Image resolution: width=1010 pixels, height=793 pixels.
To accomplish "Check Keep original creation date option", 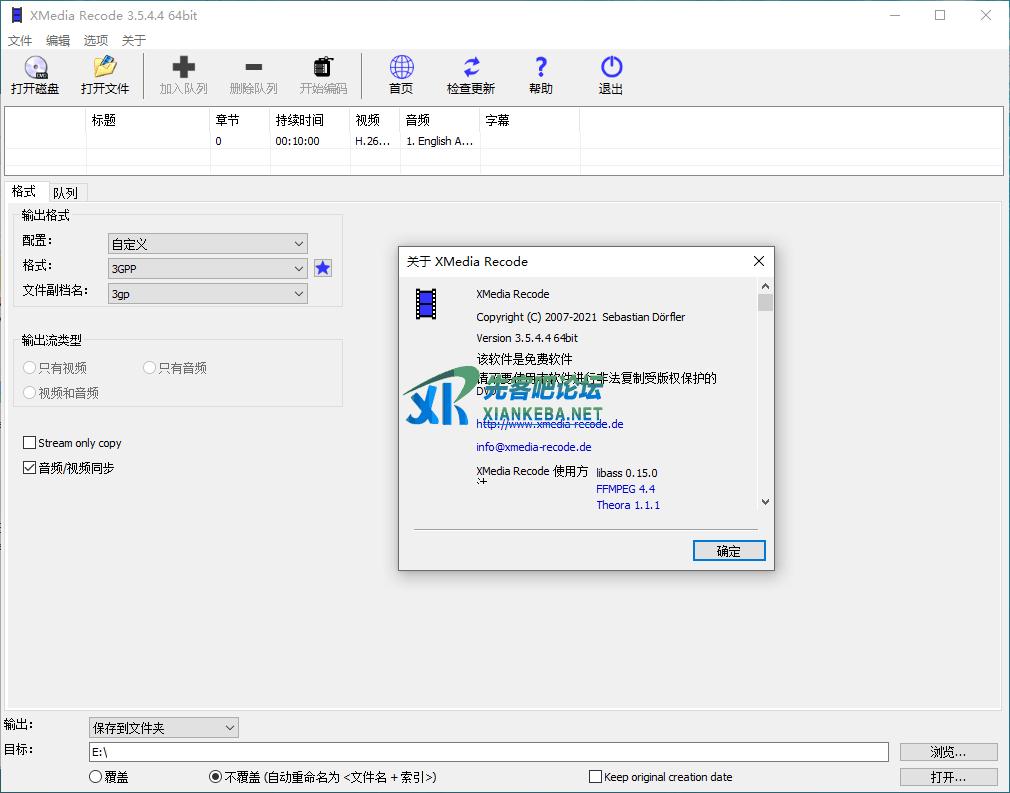I will [596, 777].
